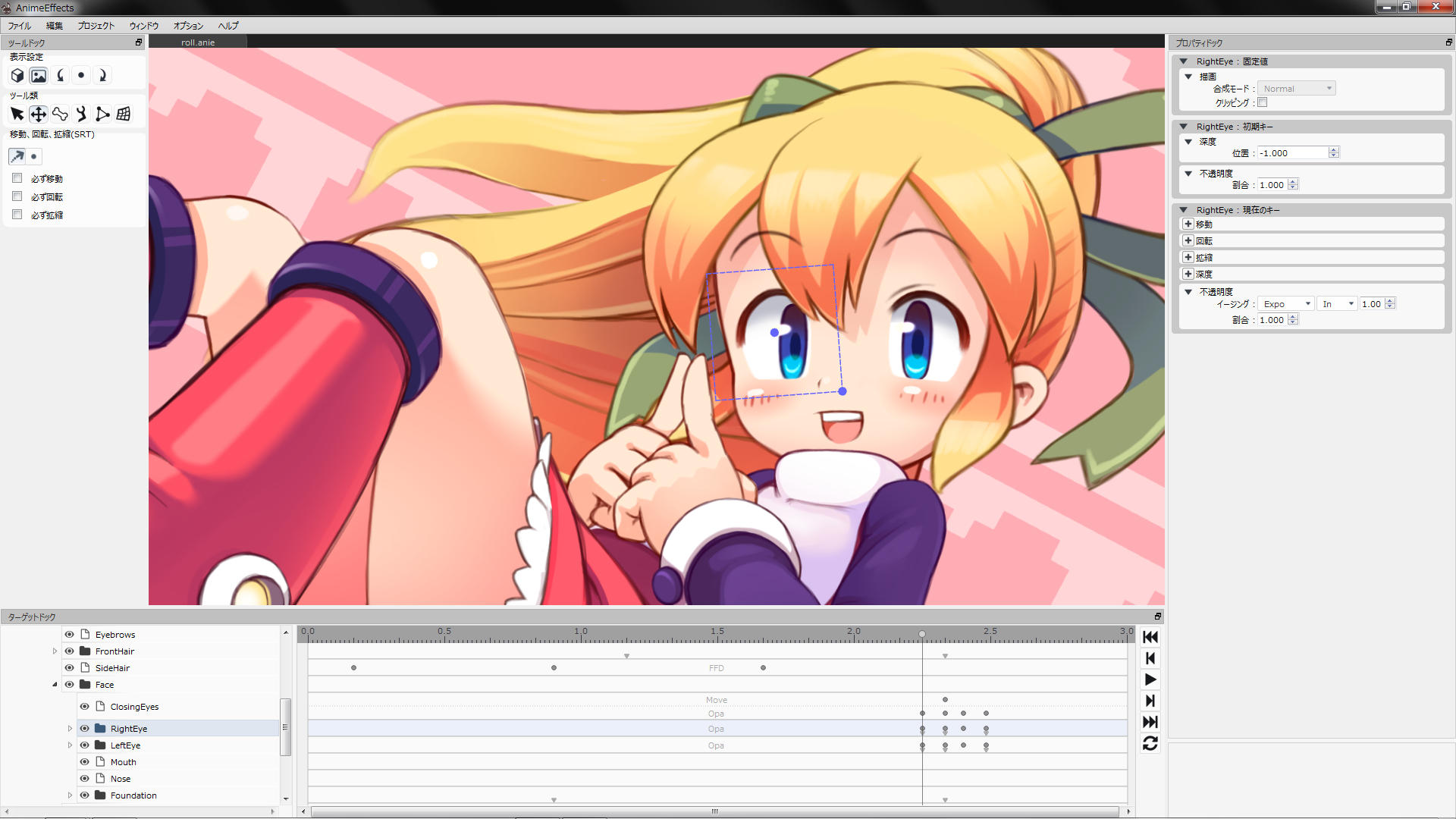Screen dimensions: 1456x819
Task: Toggle visibility of RightEye folder
Action: coord(84,729)
